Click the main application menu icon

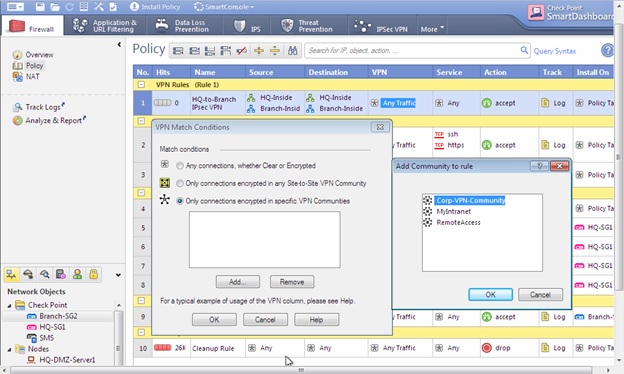click(x=16, y=7)
